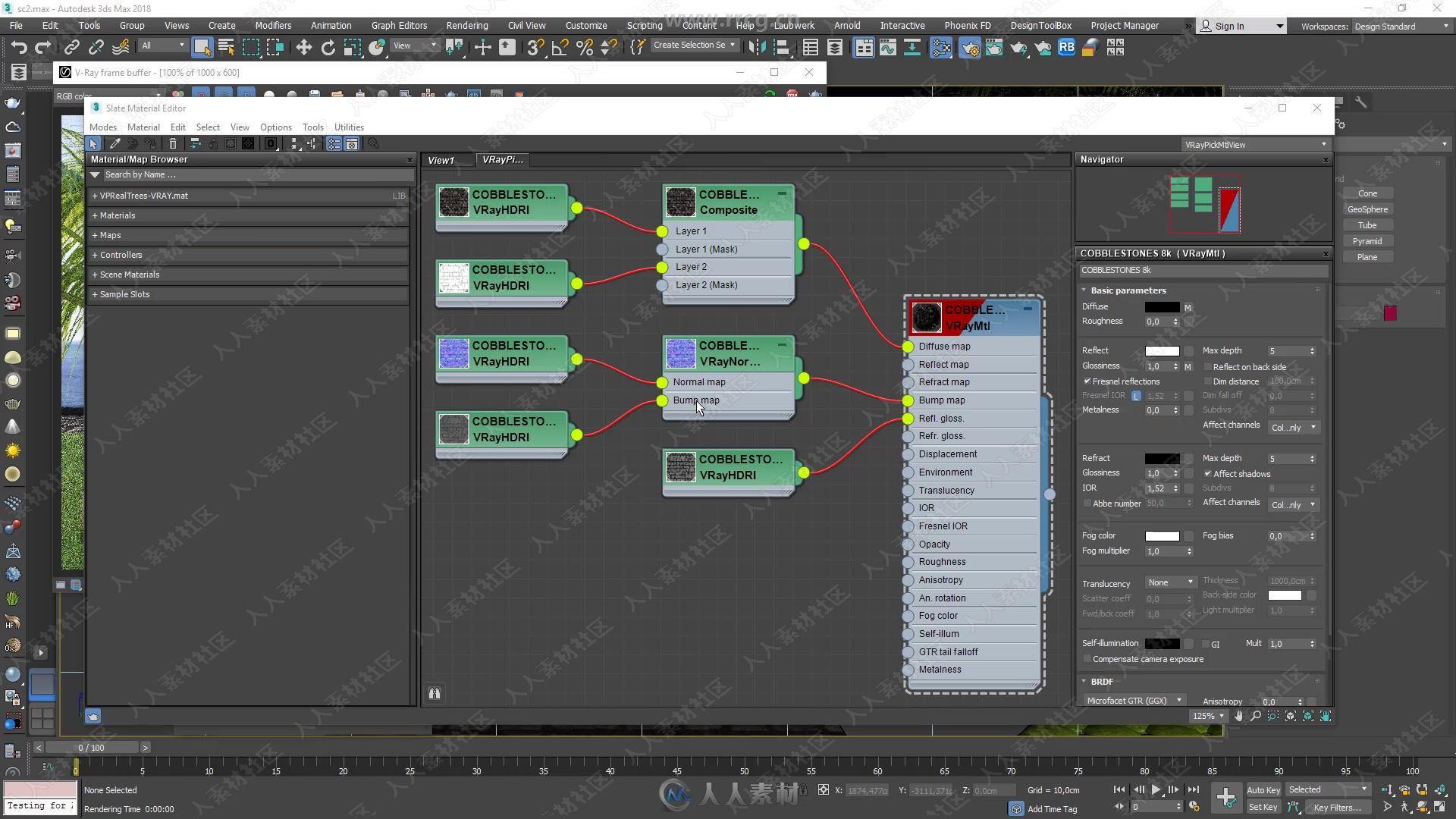Click the Rendering menu item
The height and width of the screenshot is (819, 1456).
coord(466,25)
